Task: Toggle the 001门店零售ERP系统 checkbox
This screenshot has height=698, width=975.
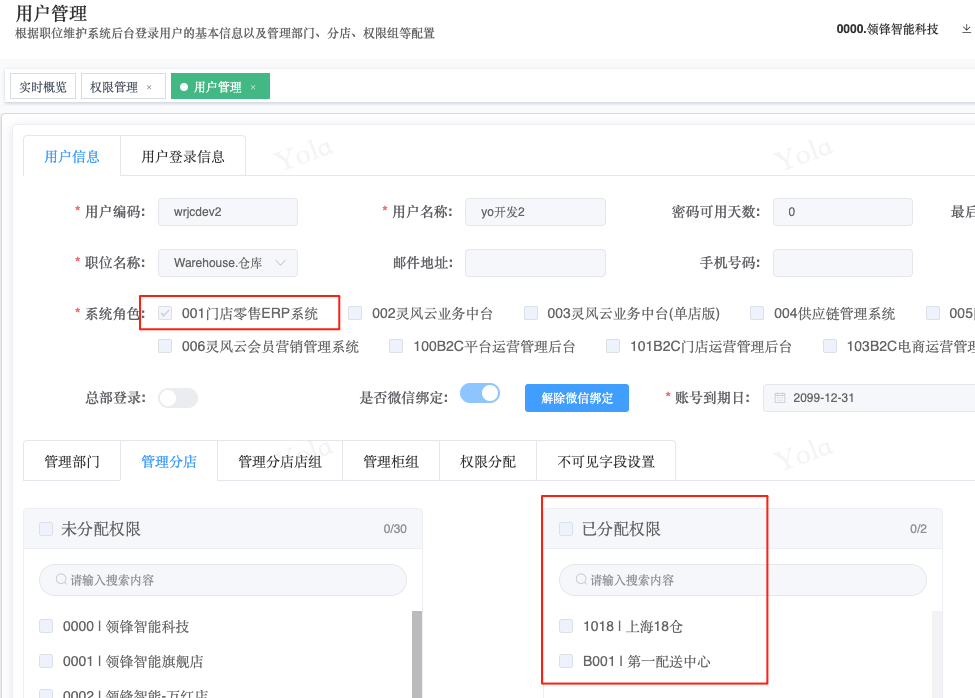Action: (165, 313)
